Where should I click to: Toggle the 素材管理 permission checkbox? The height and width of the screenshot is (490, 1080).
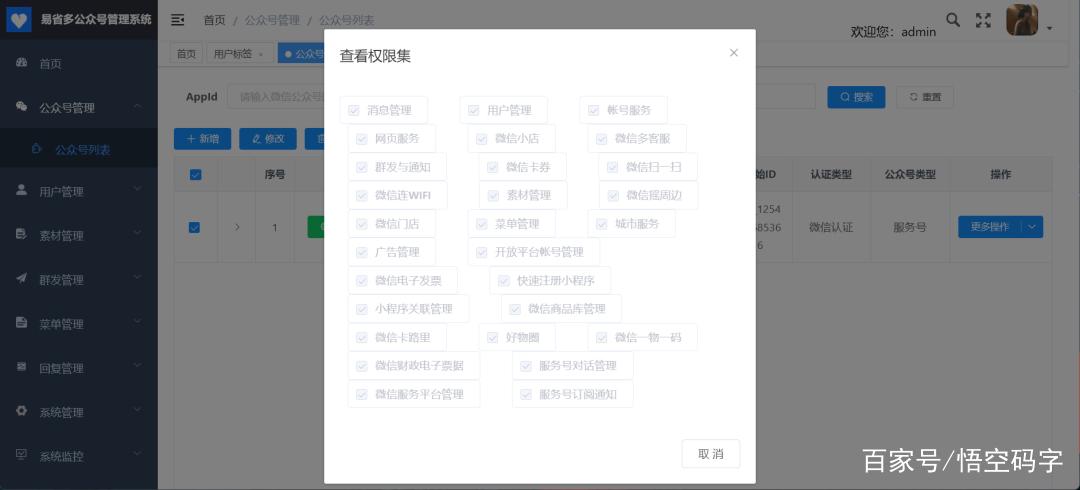(492, 195)
